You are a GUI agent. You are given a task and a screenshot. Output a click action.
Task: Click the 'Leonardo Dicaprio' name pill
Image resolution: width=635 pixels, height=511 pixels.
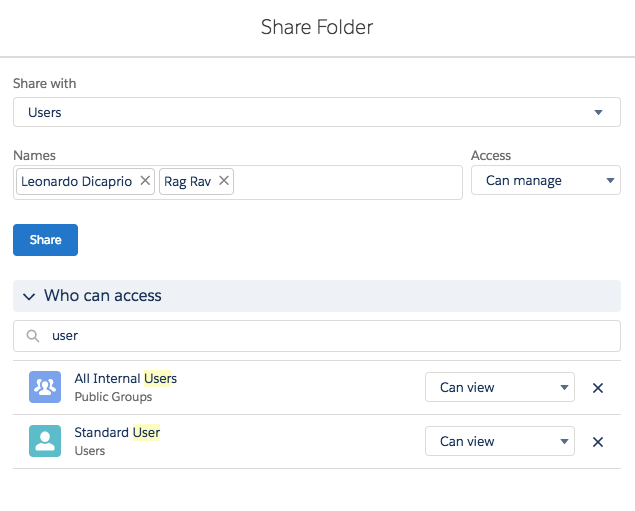85,181
